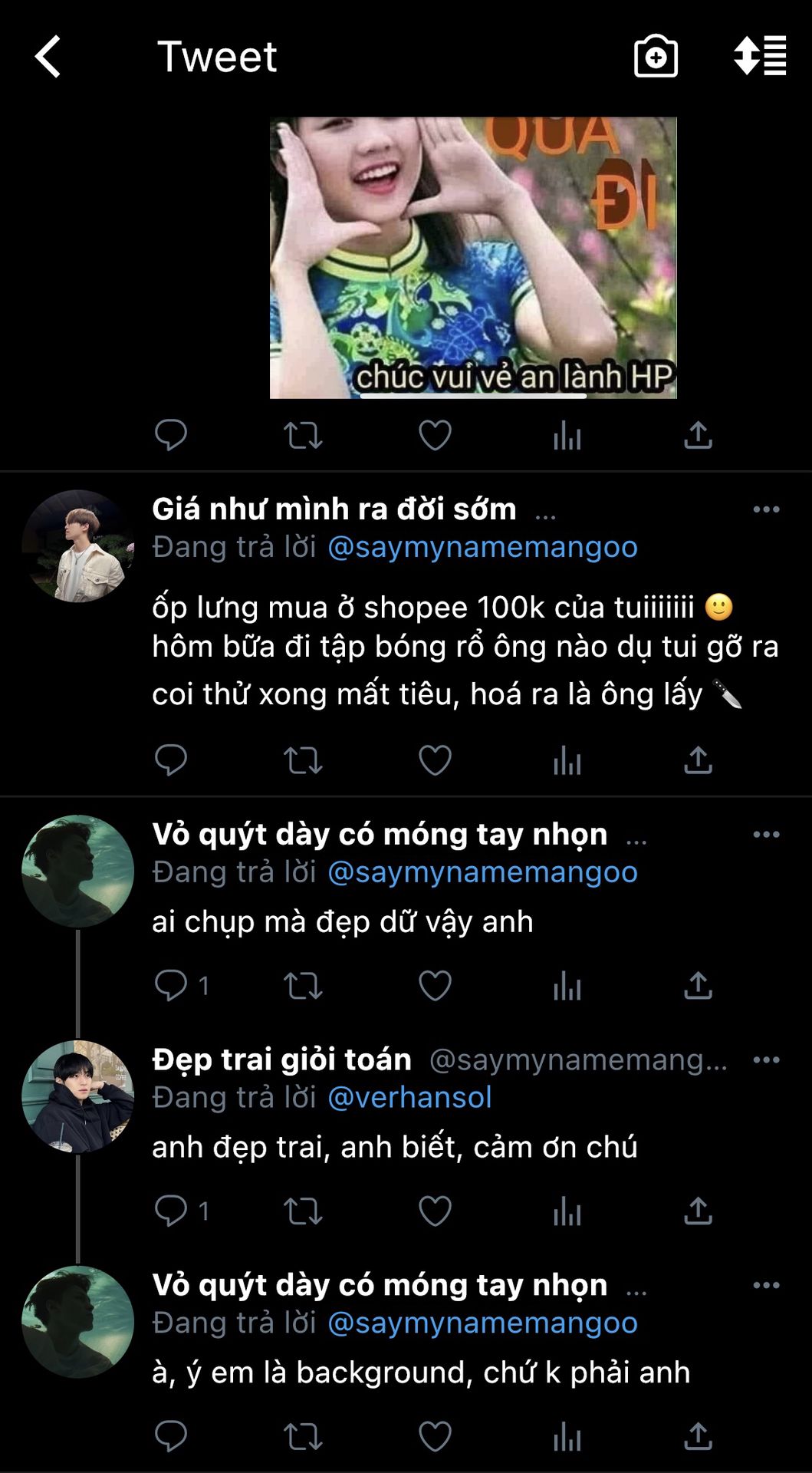Share the "ai chụp mà đẹp dữ vậy anh" reply
The height and width of the screenshot is (1473, 812).
(x=698, y=985)
